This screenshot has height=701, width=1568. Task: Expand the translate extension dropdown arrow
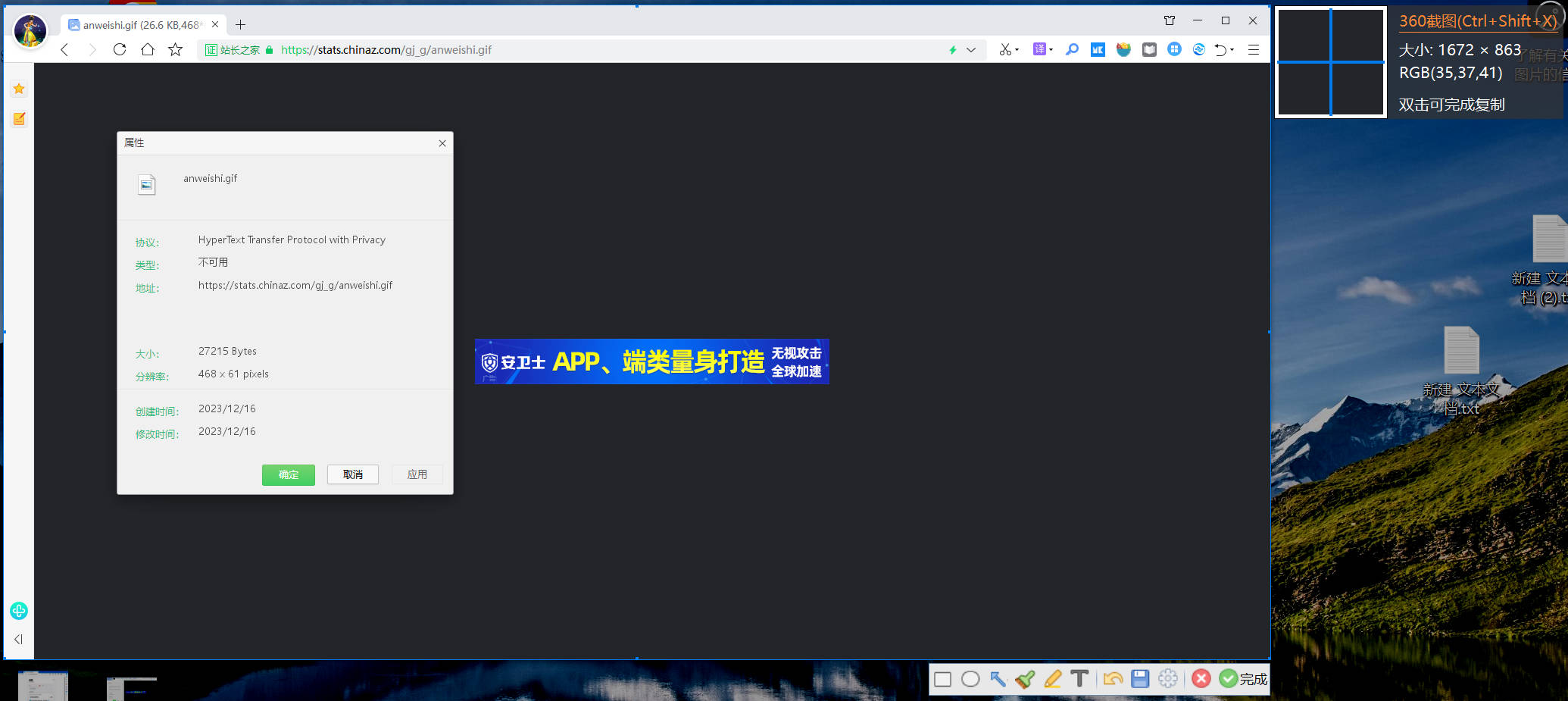pyautogui.click(x=1051, y=50)
